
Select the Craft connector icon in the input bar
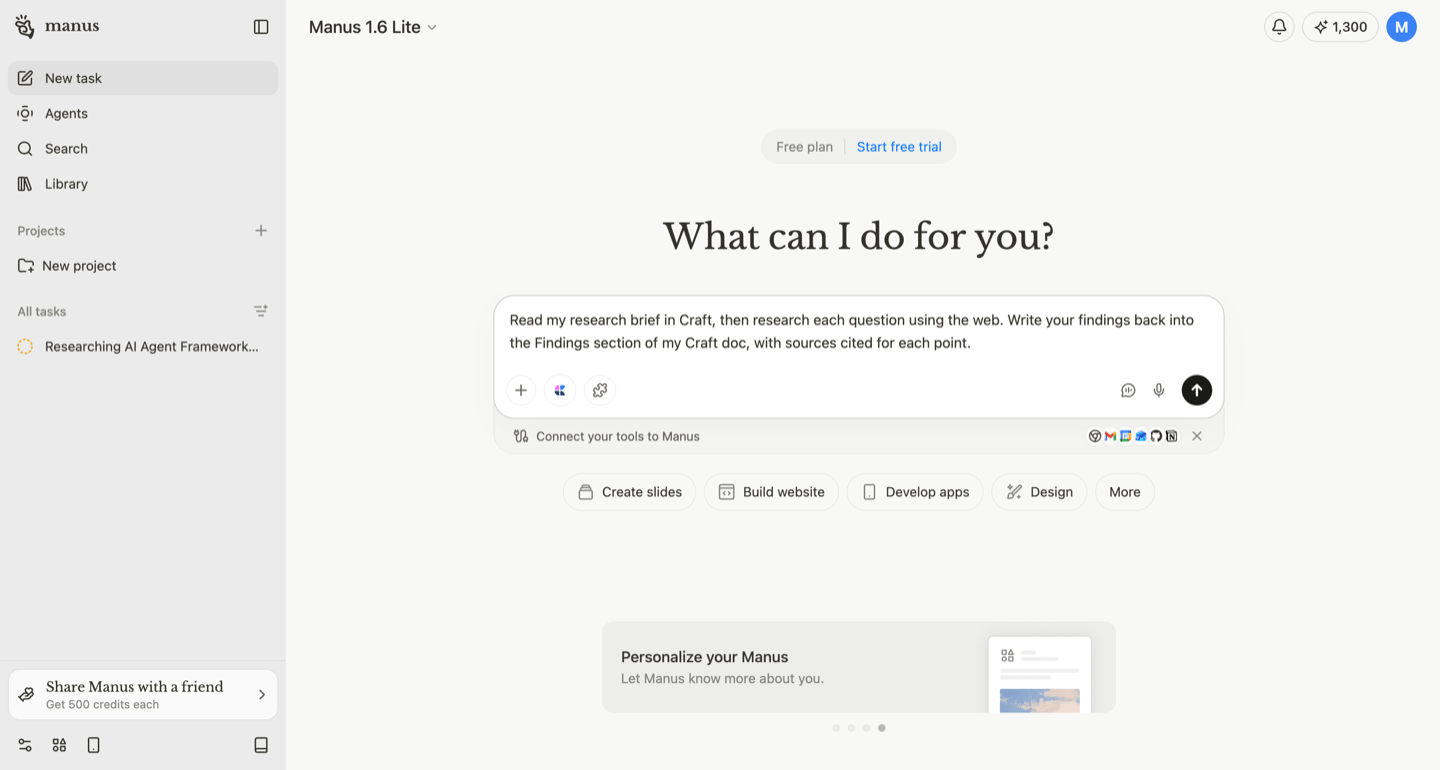pyautogui.click(x=560, y=390)
